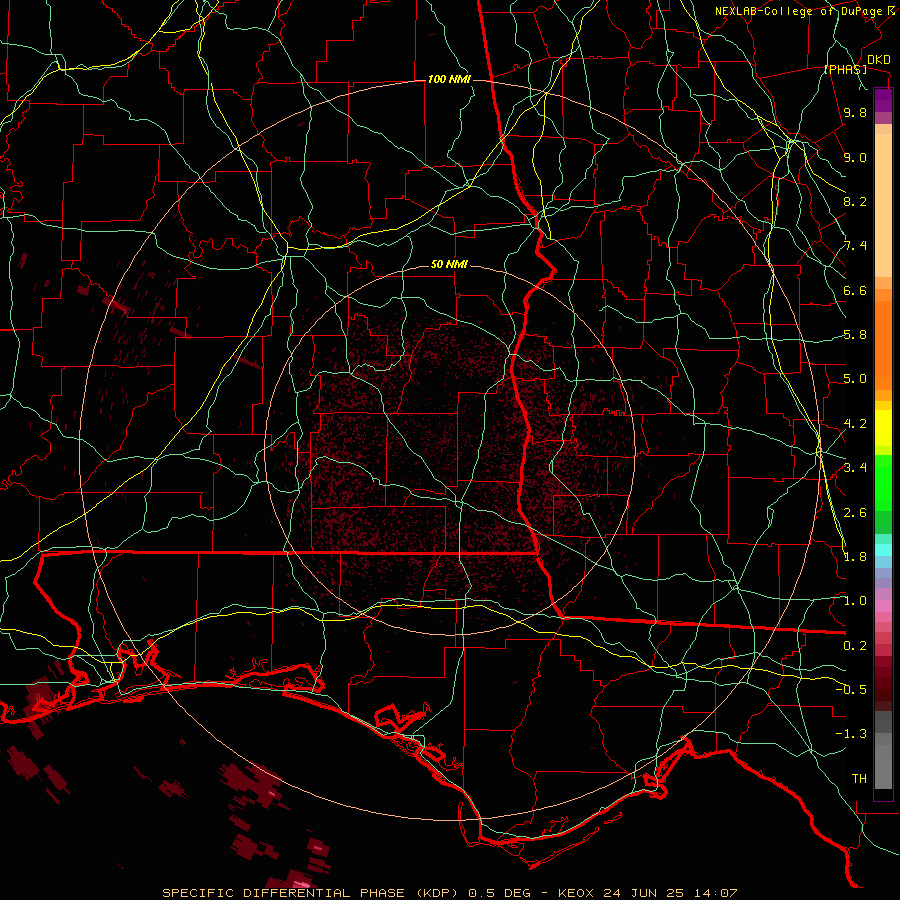Click the 0.2 scale value
The image size is (900, 900).
click(x=855, y=646)
